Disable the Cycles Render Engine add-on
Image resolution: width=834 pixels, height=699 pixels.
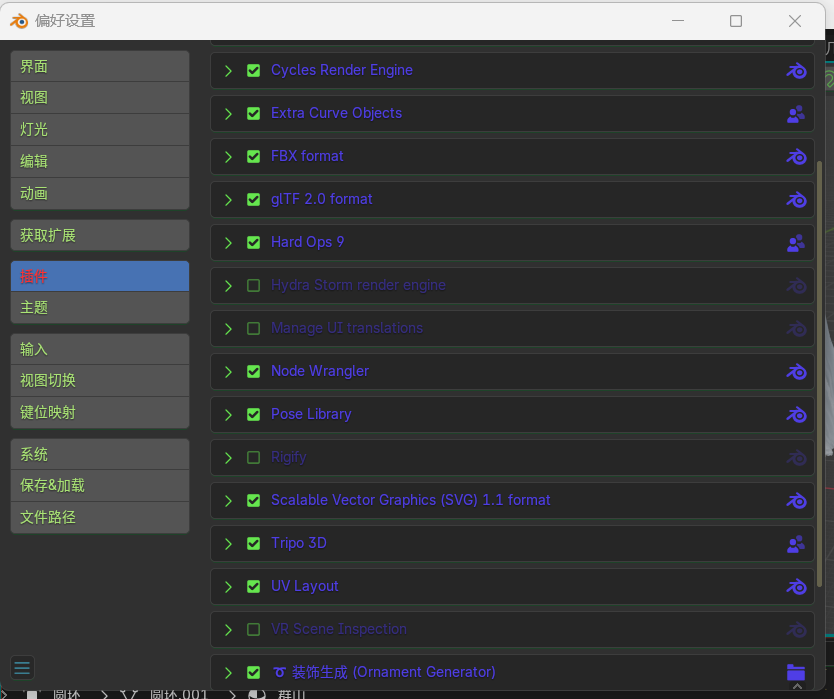254,70
